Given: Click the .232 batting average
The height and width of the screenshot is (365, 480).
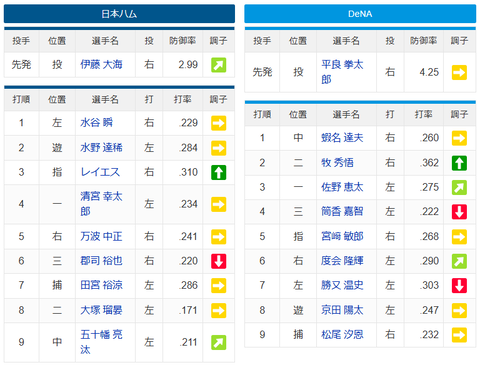Looking at the screenshot, I should (x=430, y=334).
